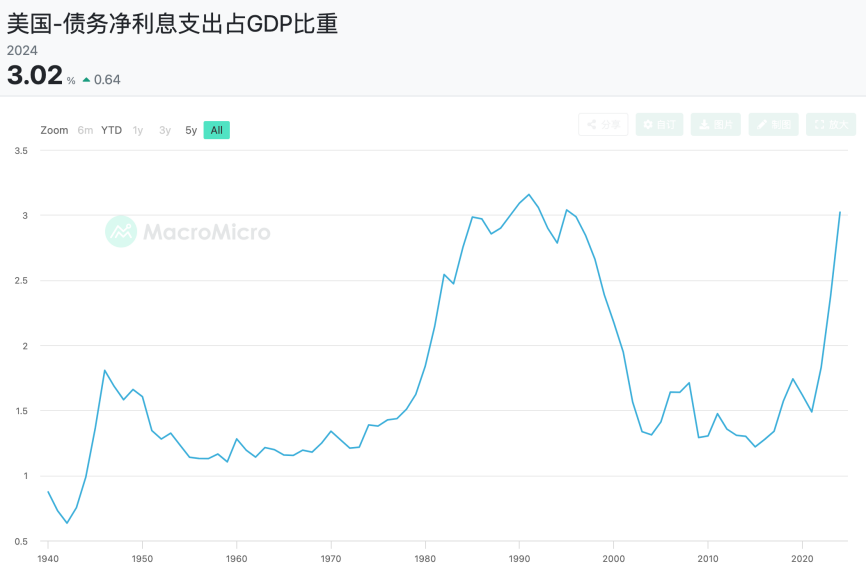Click the 2020 x-axis label
The image size is (866, 573).
point(802,557)
